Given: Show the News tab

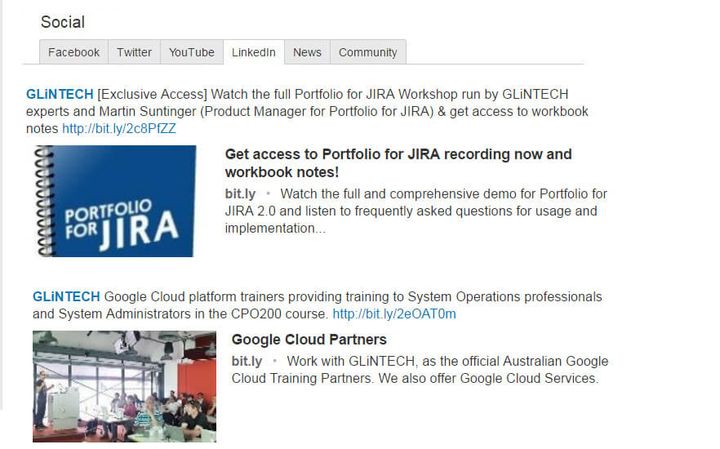Looking at the screenshot, I should (307, 52).
